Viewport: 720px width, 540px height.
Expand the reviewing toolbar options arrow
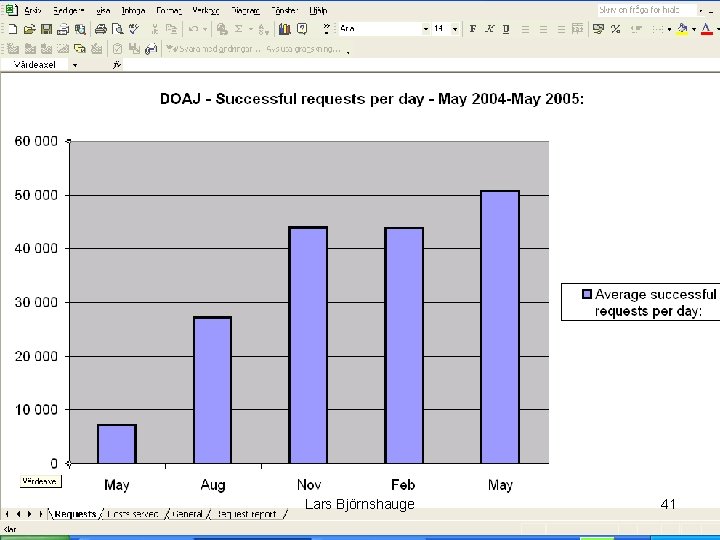[348, 51]
